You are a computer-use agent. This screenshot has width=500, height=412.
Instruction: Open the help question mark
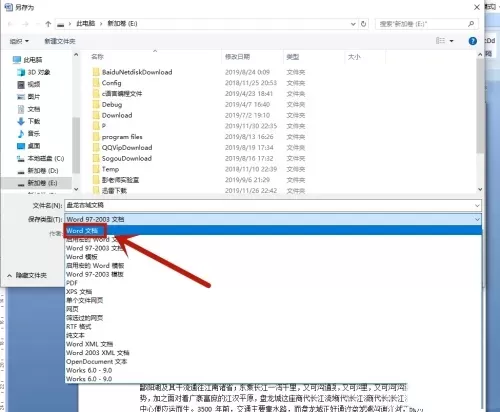472,41
